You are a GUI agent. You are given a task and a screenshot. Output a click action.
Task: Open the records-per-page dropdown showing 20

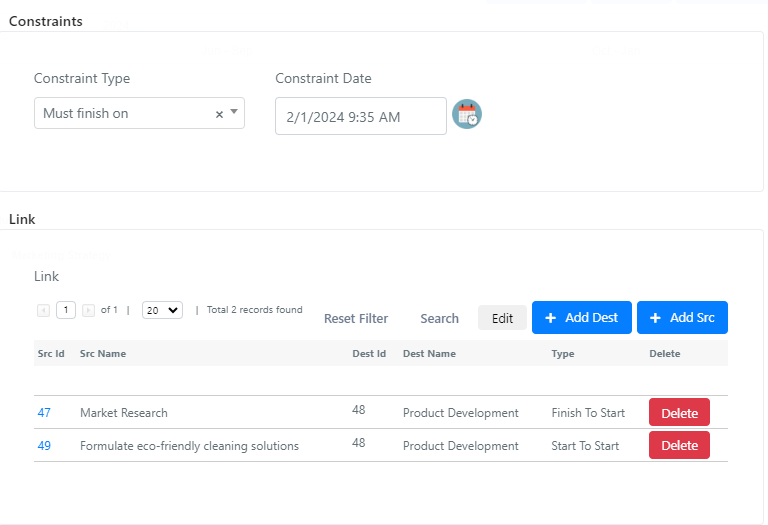point(162,310)
